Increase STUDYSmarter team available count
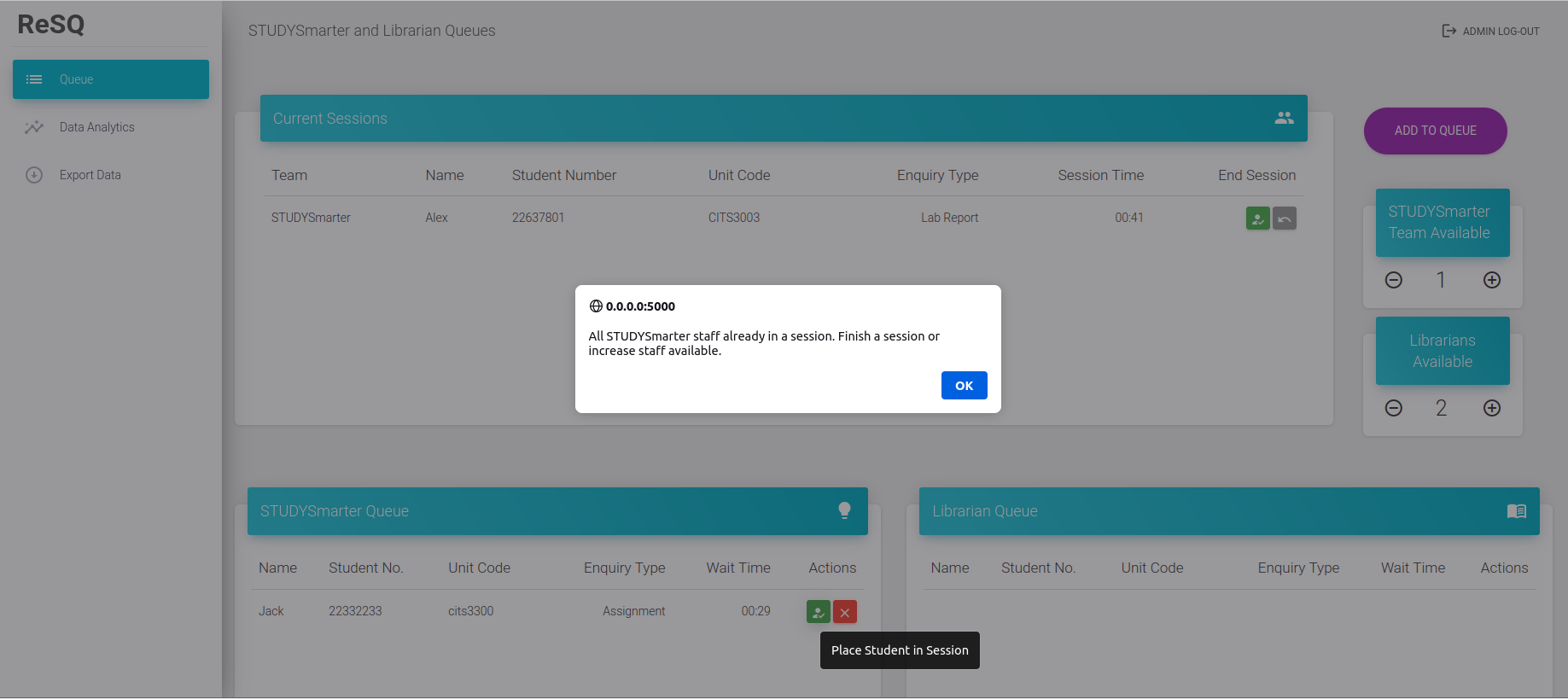The image size is (1568, 699). tap(1492, 280)
